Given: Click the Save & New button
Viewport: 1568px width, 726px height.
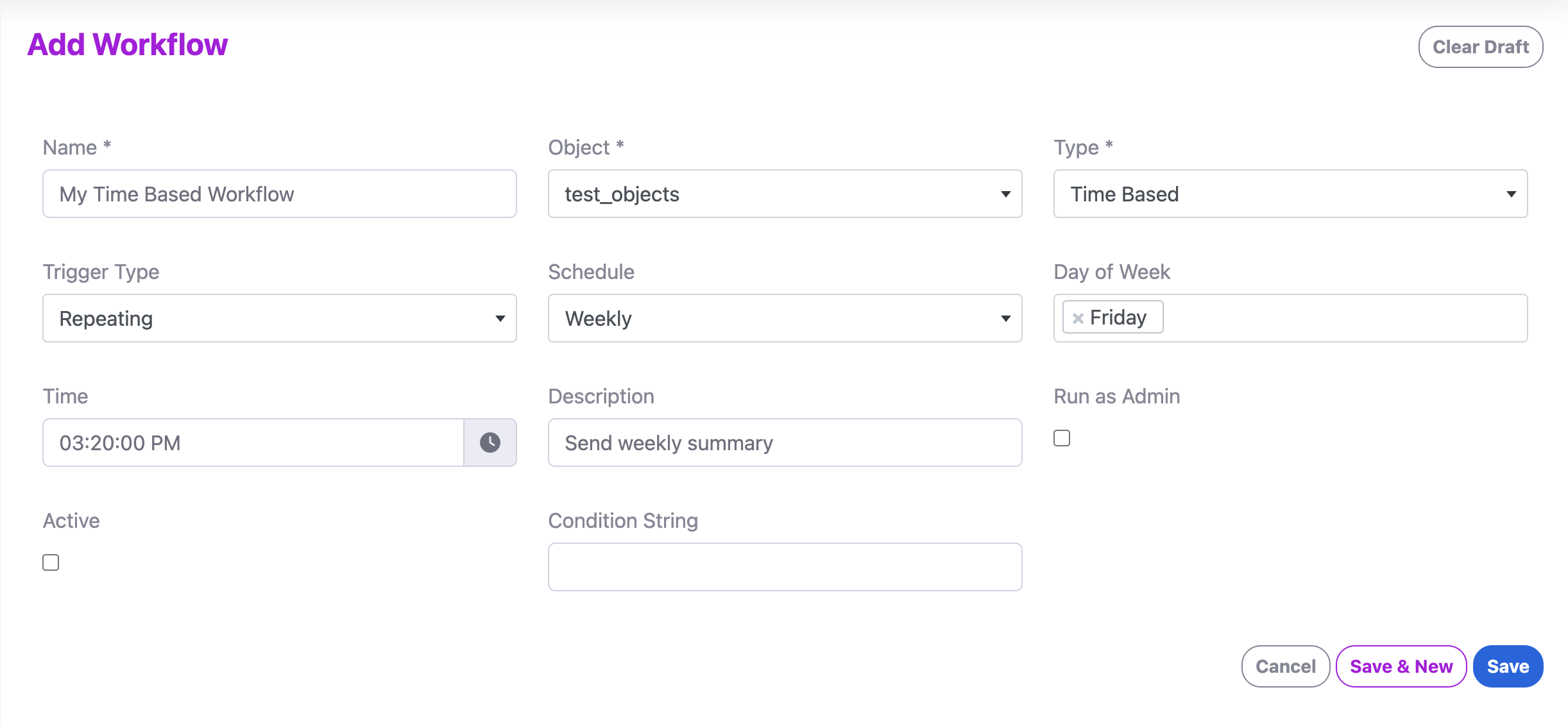Looking at the screenshot, I should pos(1401,666).
